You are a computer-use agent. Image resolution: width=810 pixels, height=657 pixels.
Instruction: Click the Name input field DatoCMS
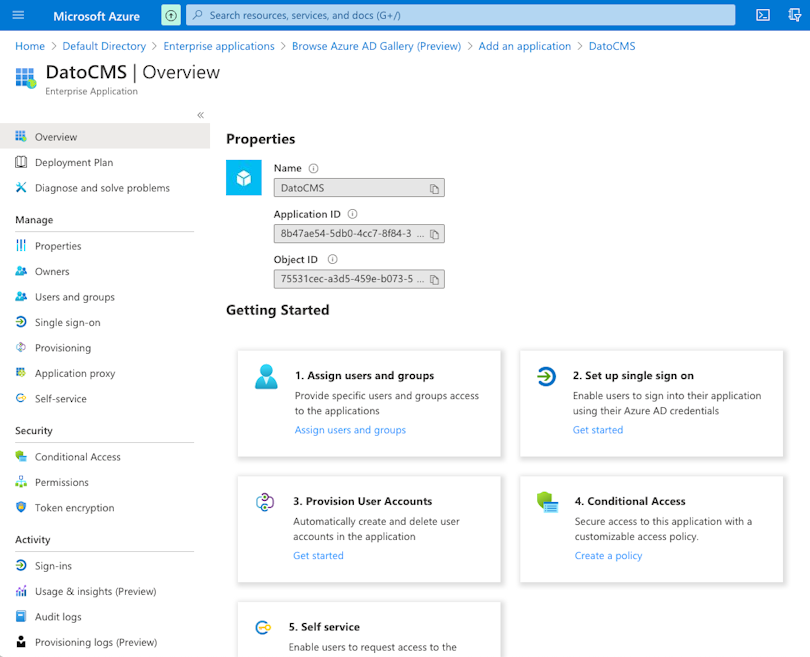click(359, 188)
